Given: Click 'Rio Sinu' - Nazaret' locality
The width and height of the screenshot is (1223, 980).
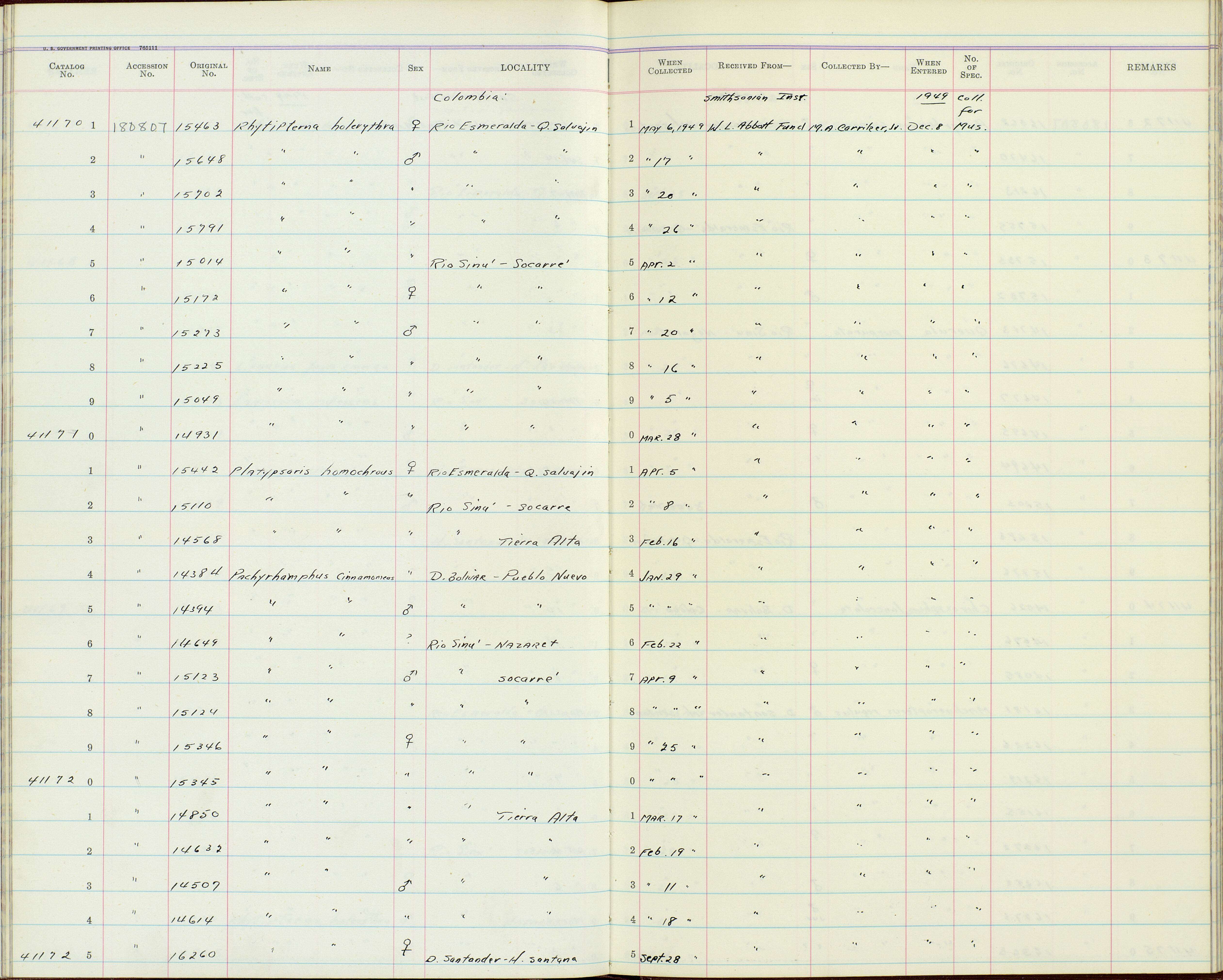Looking at the screenshot, I should pyautogui.click(x=493, y=644).
